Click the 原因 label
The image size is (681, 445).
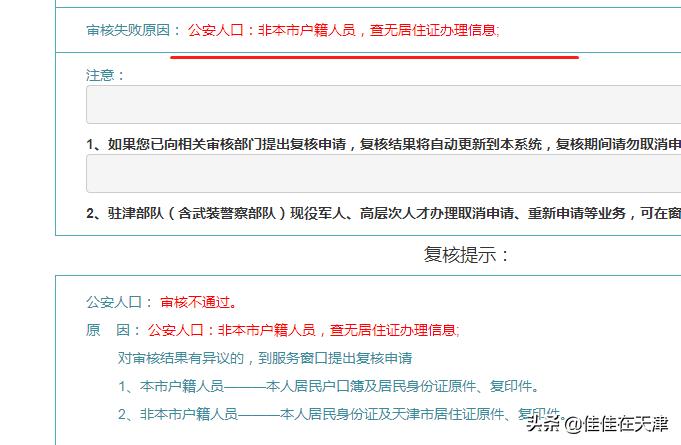113,330
